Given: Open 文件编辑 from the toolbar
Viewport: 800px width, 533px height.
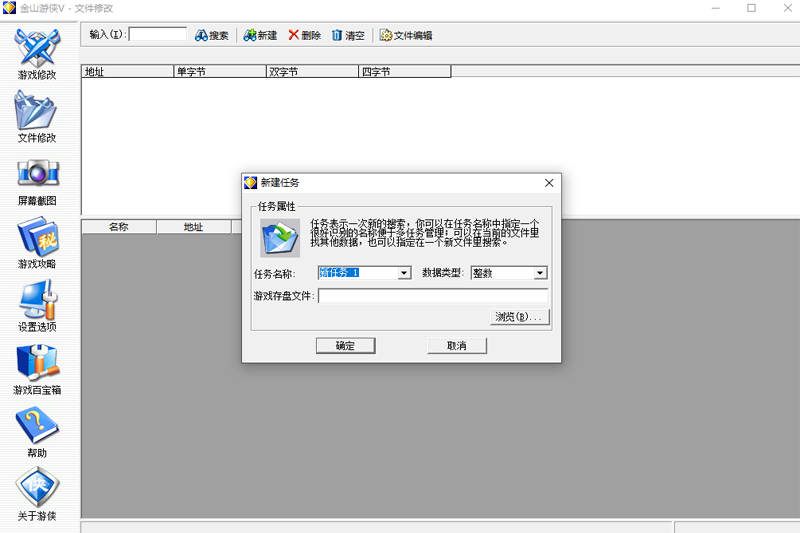Looking at the screenshot, I should click(406, 35).
